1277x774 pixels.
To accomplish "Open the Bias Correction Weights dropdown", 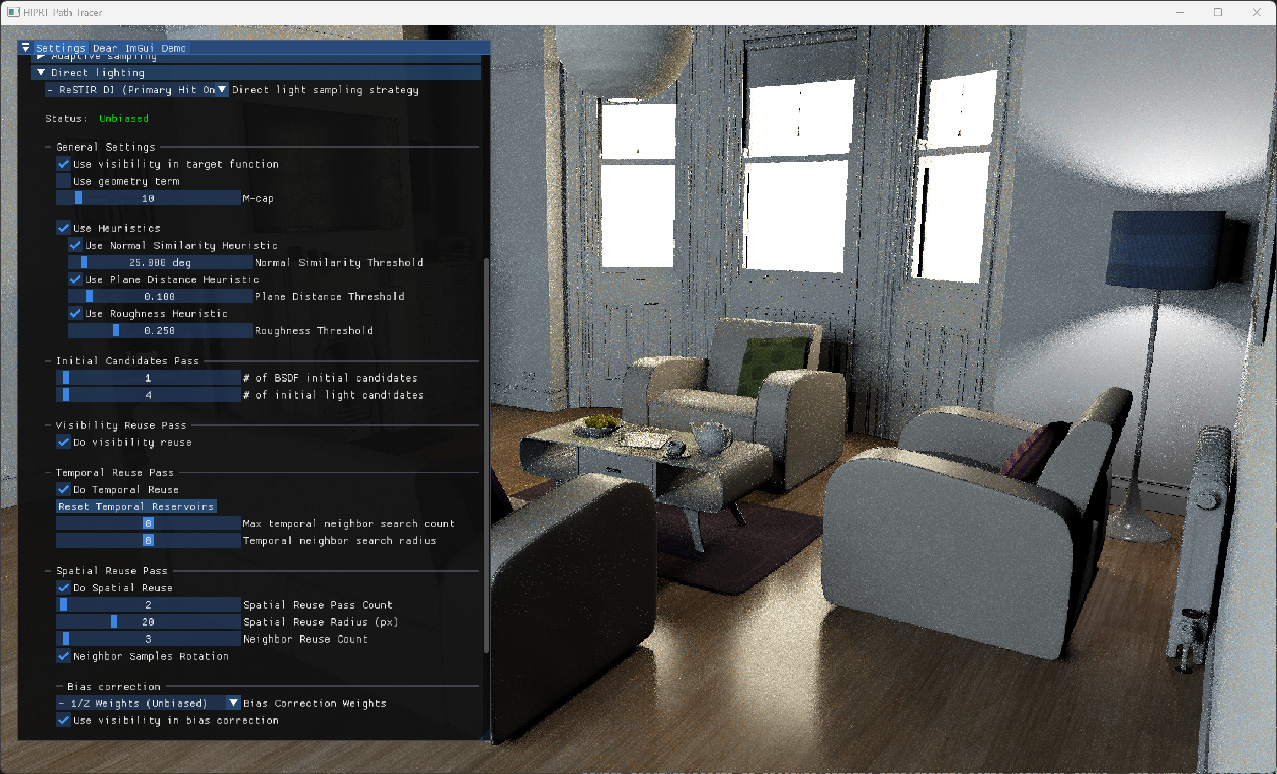I will (x=148, y=703).
